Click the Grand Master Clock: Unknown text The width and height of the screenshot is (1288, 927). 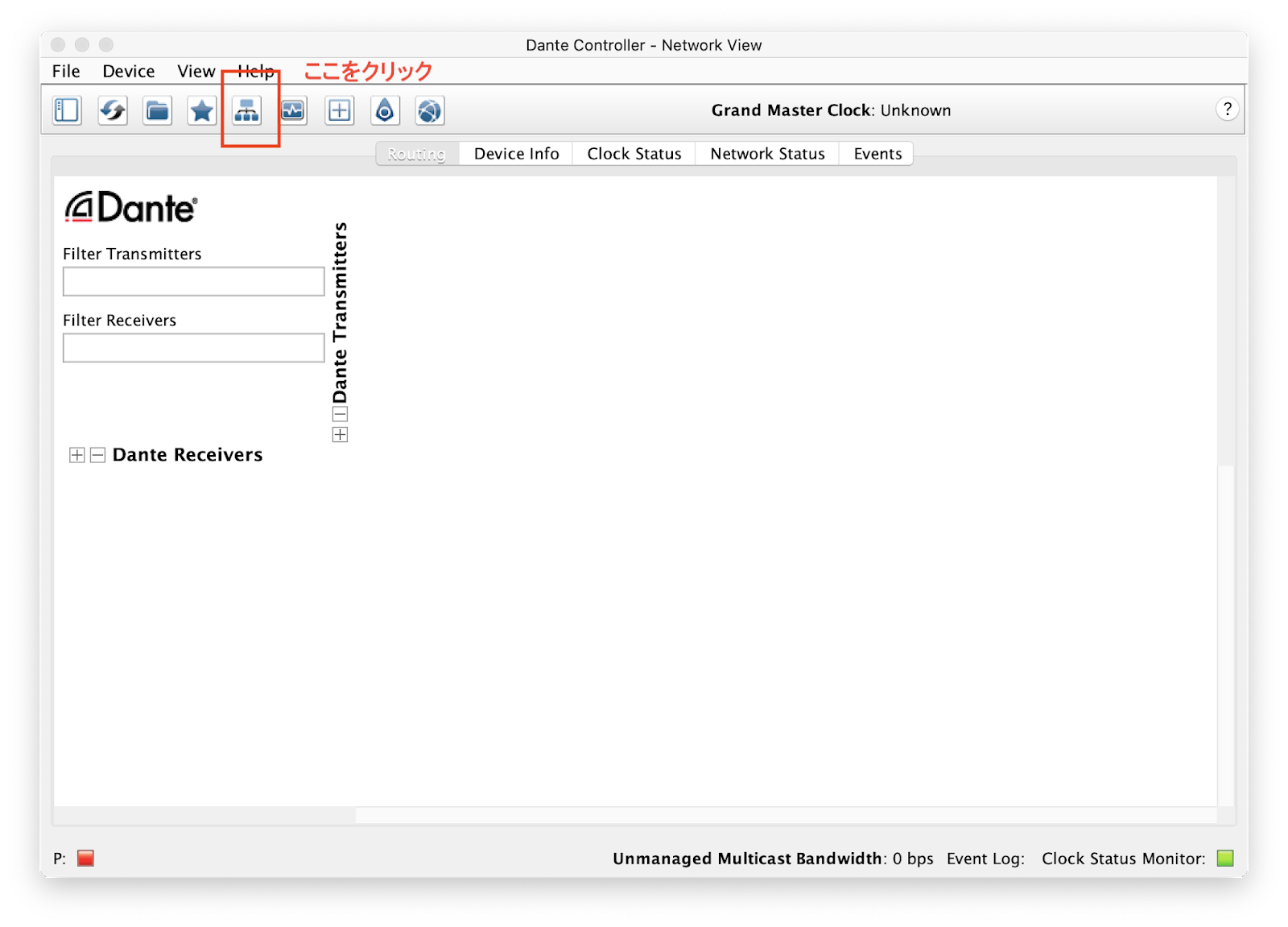click(x=831, y=110)
